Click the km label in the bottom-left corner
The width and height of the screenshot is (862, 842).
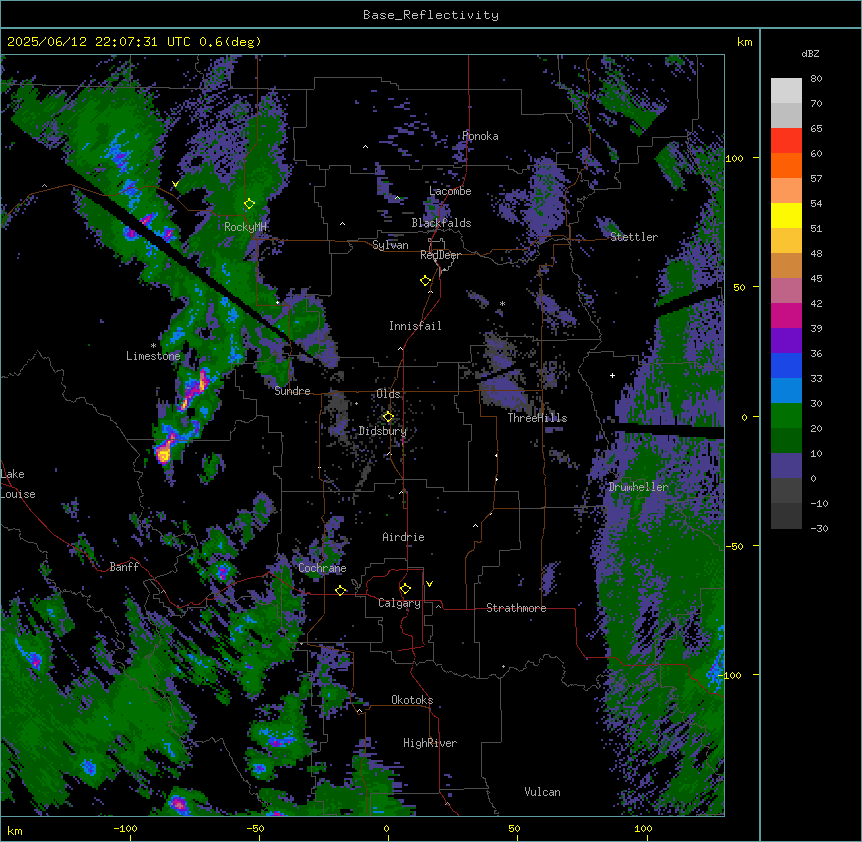[15, 831]
